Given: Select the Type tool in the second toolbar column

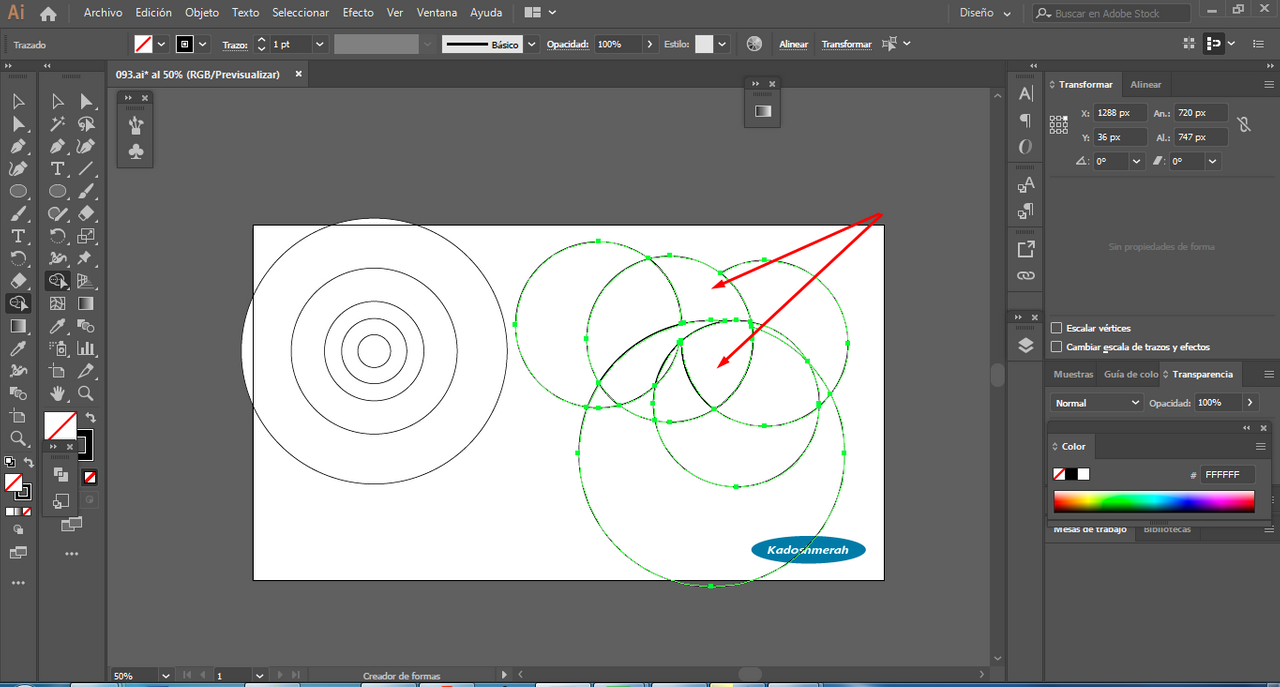Looking at the screenshot, I should (x=58, y=169).
